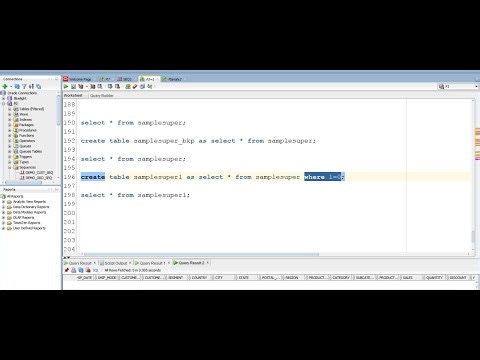This screenshot has height=360, width=480.
Task: Click line 192 create table samplesuper_bkp statement
Action: pyautogui.click(x=198, y=141)
